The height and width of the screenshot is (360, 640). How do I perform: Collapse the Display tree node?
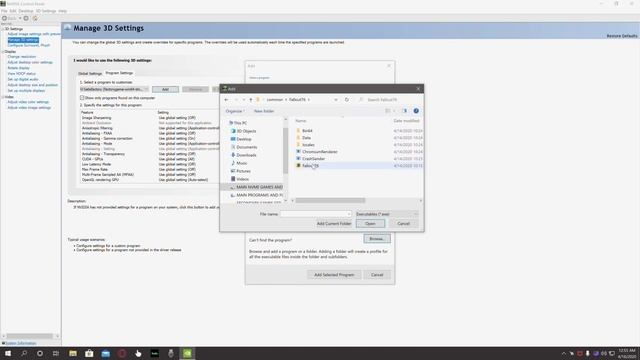(3, 52)
